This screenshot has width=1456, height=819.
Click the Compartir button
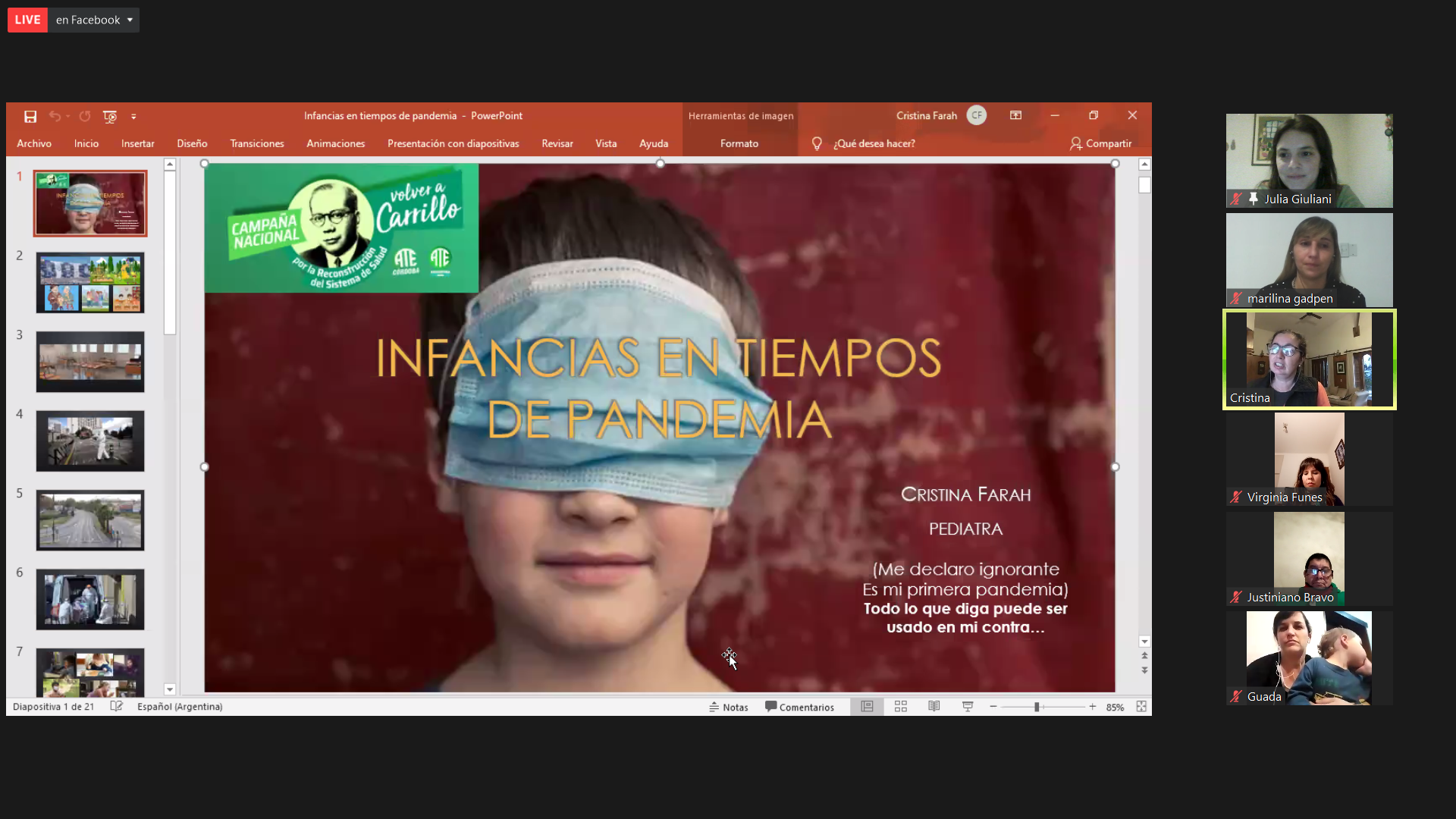pyautogui.click(x=1100, y=143)
